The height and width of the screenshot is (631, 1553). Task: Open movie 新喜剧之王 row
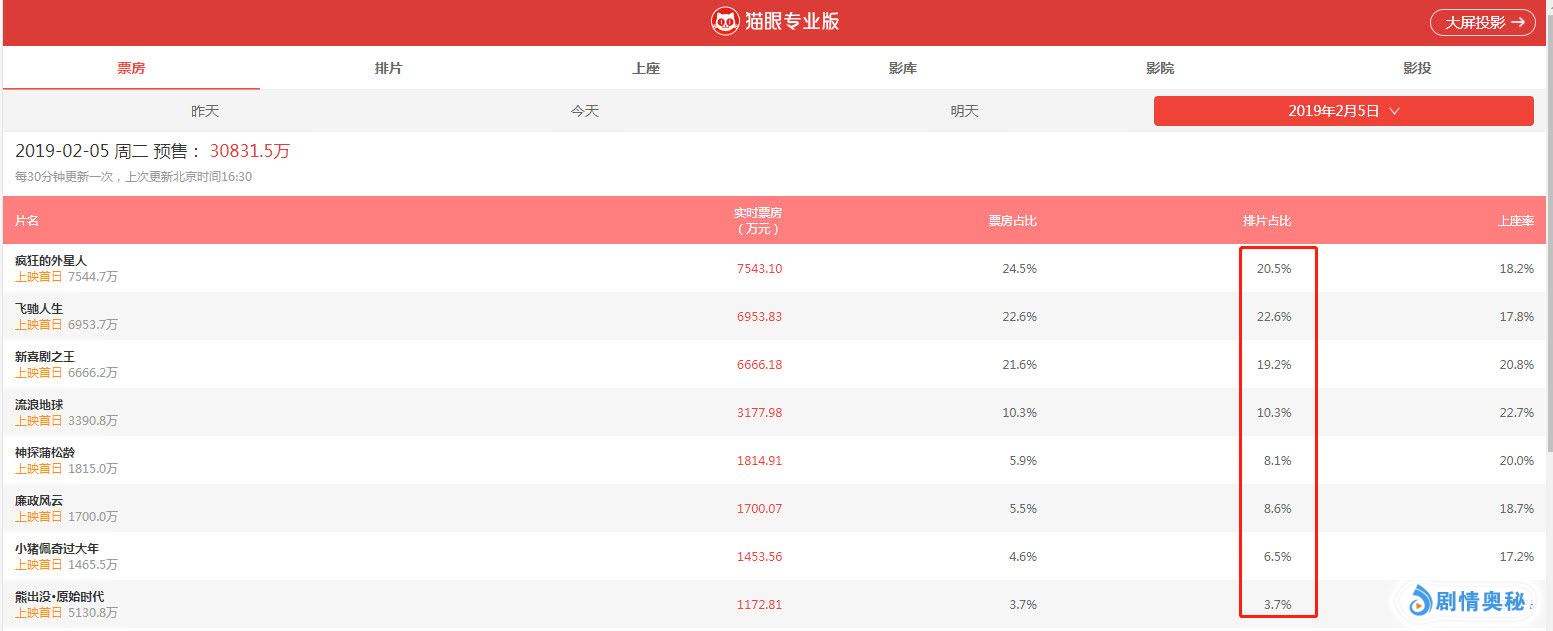(45, 356)
